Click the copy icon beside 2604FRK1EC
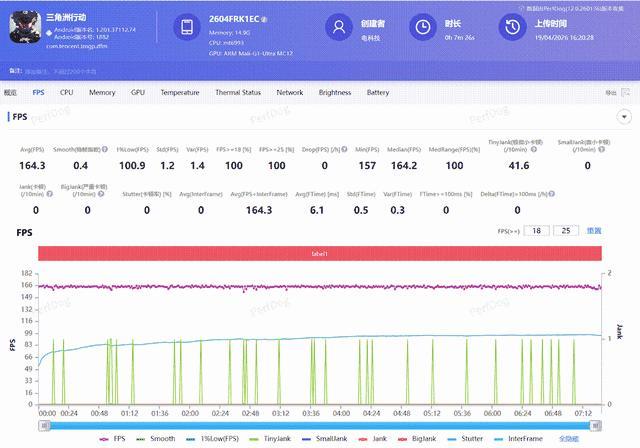This screenshot has width=640, height=448. tap(264, 20)
